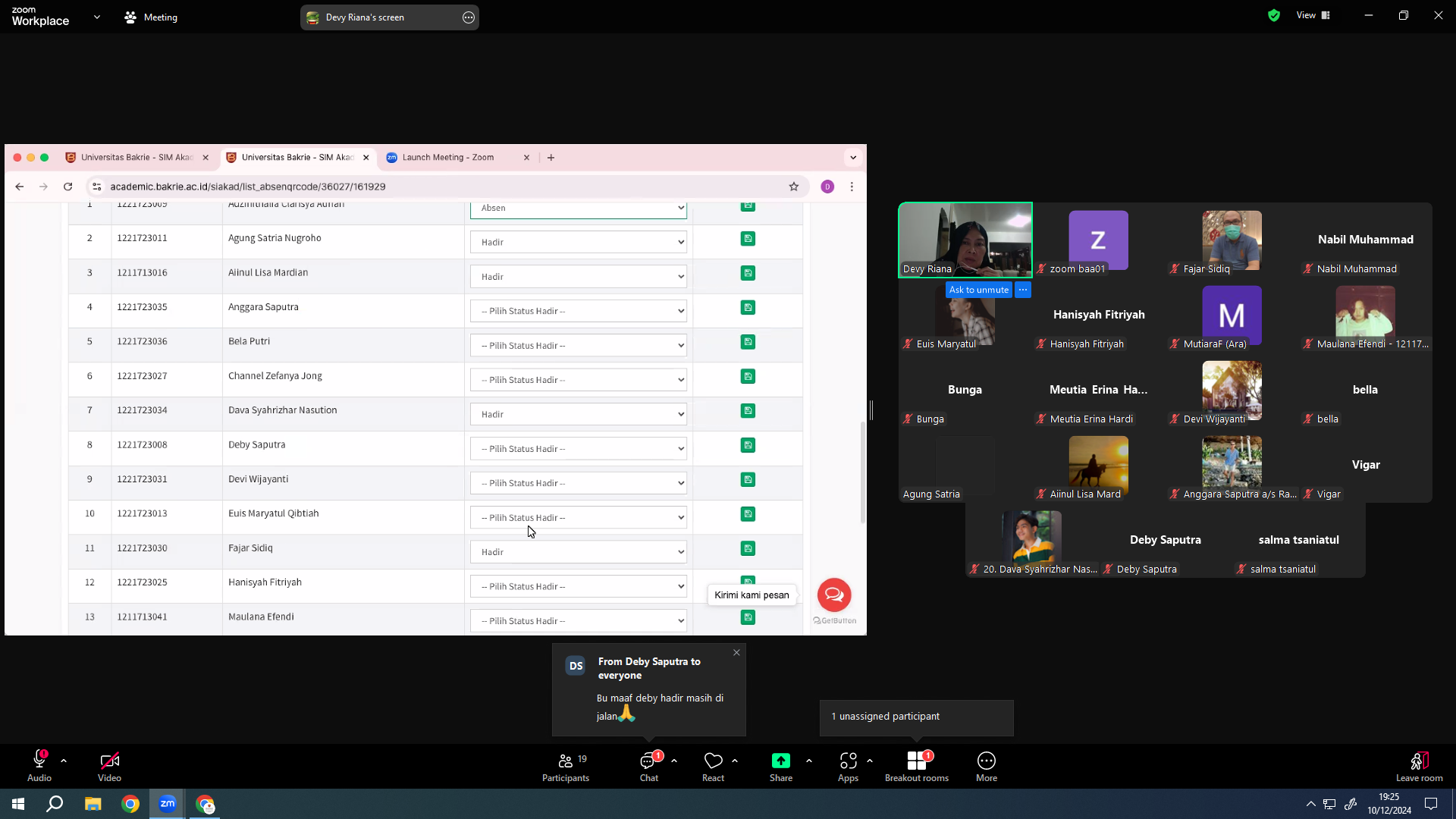Open status dropdown for Anggara Saputra
This screenshot has width=1456, height=819.
click(x=579, y=311)
